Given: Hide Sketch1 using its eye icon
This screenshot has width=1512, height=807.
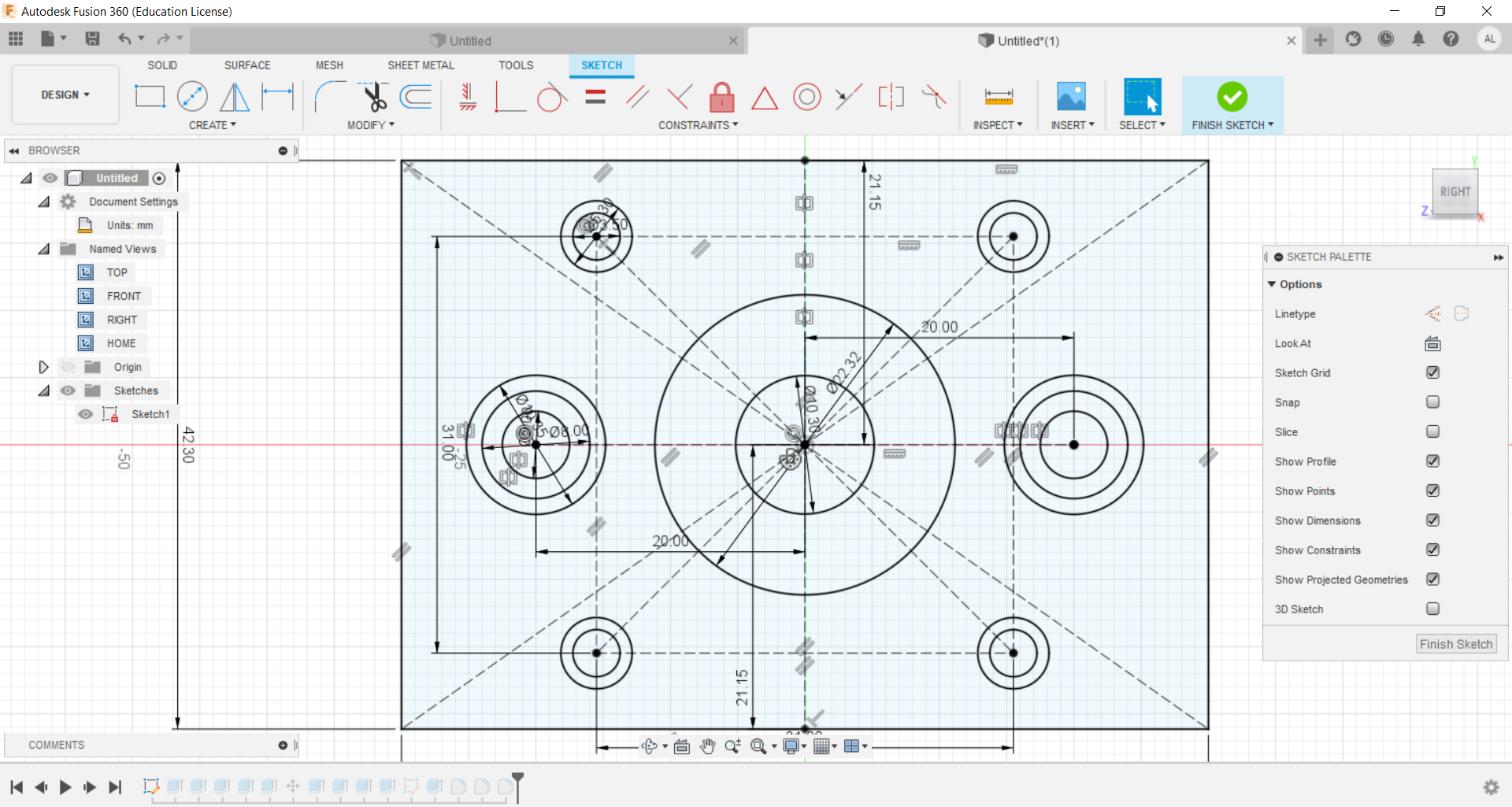Looking at the screenshot, I should pyautogui.click(x=86, y=414).
